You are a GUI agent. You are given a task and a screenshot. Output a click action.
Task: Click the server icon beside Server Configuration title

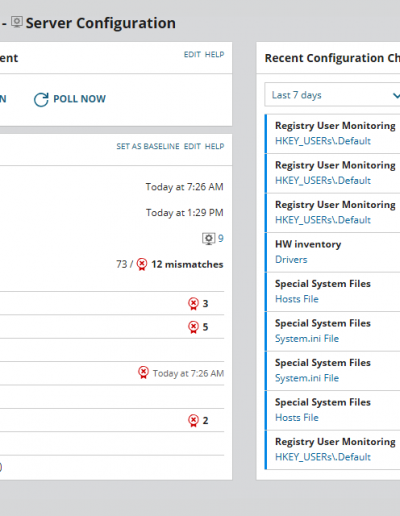tap(17, 22)
